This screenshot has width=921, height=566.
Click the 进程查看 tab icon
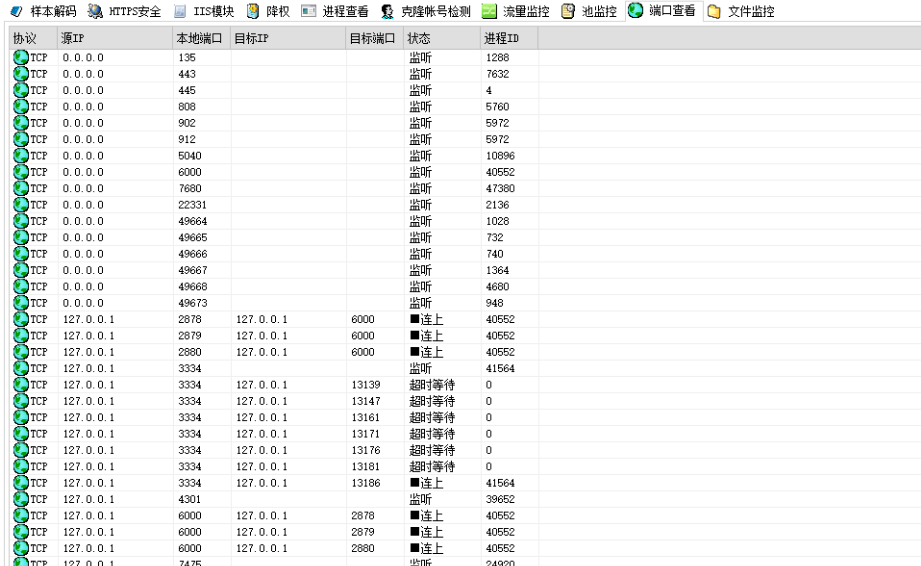[308, 11]
